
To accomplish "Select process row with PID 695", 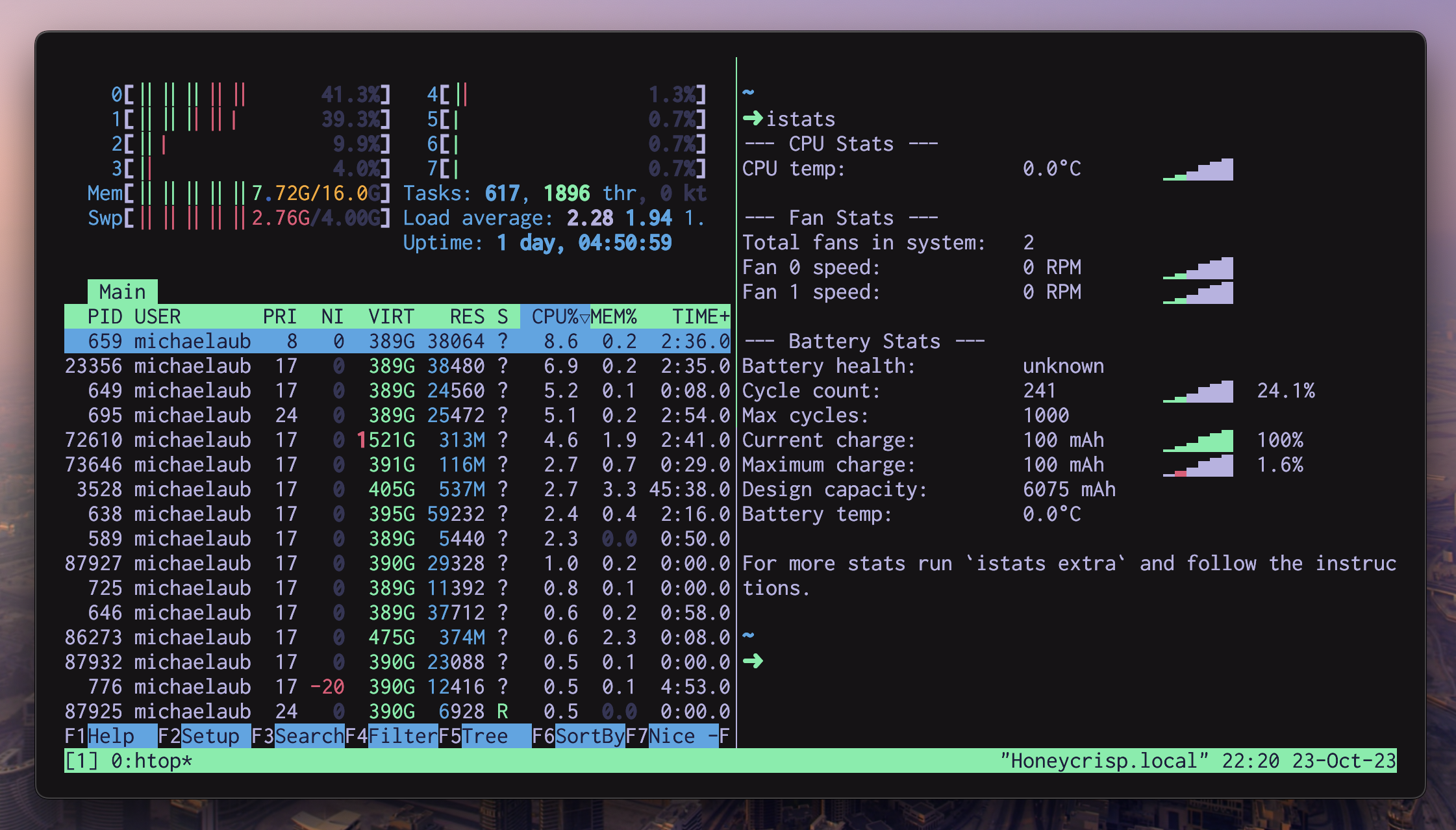I will [397, 415].
